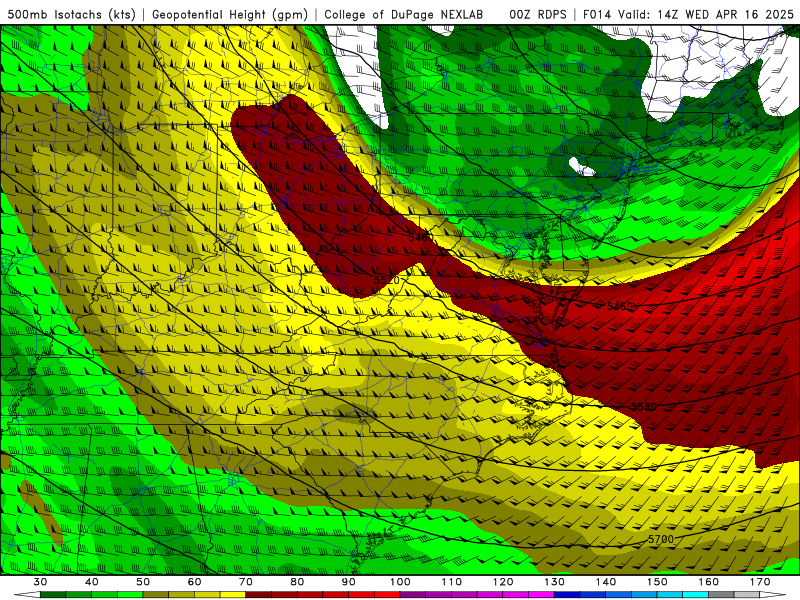Click the '500mb Isotachs (kts)' title text
This screenshot has height=600, width=800.
(71, 15)
